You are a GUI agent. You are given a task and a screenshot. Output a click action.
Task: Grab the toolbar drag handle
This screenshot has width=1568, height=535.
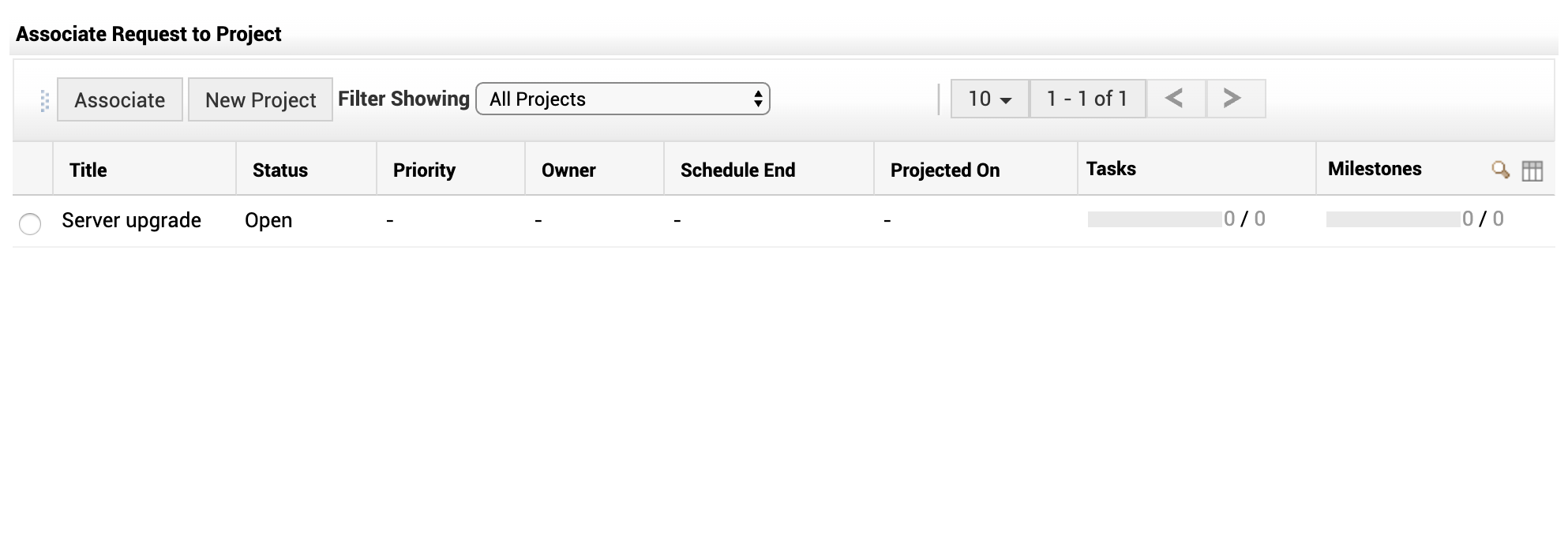coord(44,100)
